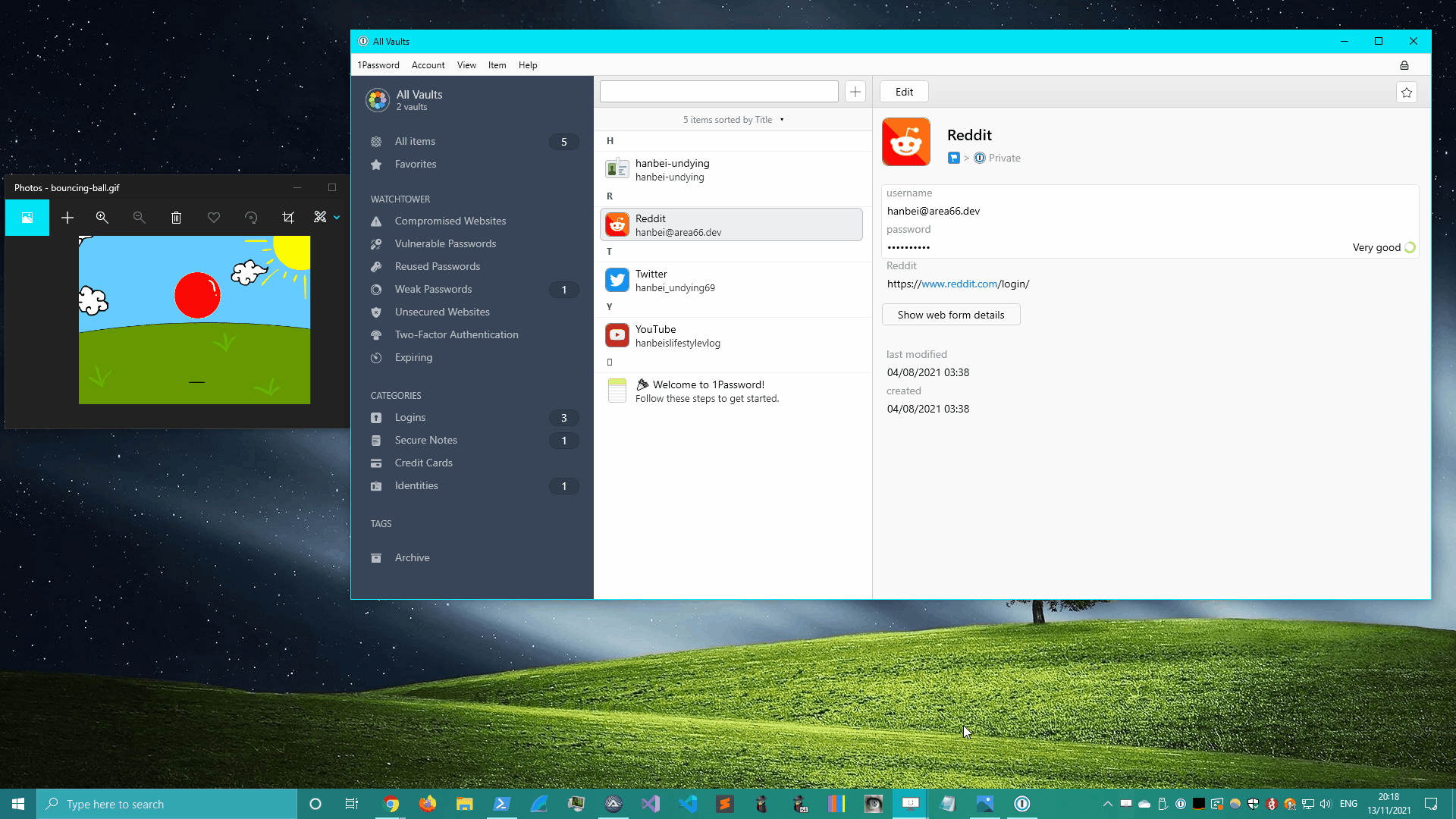Click the Very good strength indicator
The width and height of the screenshot is (1456, 819).
[1384, 248]
